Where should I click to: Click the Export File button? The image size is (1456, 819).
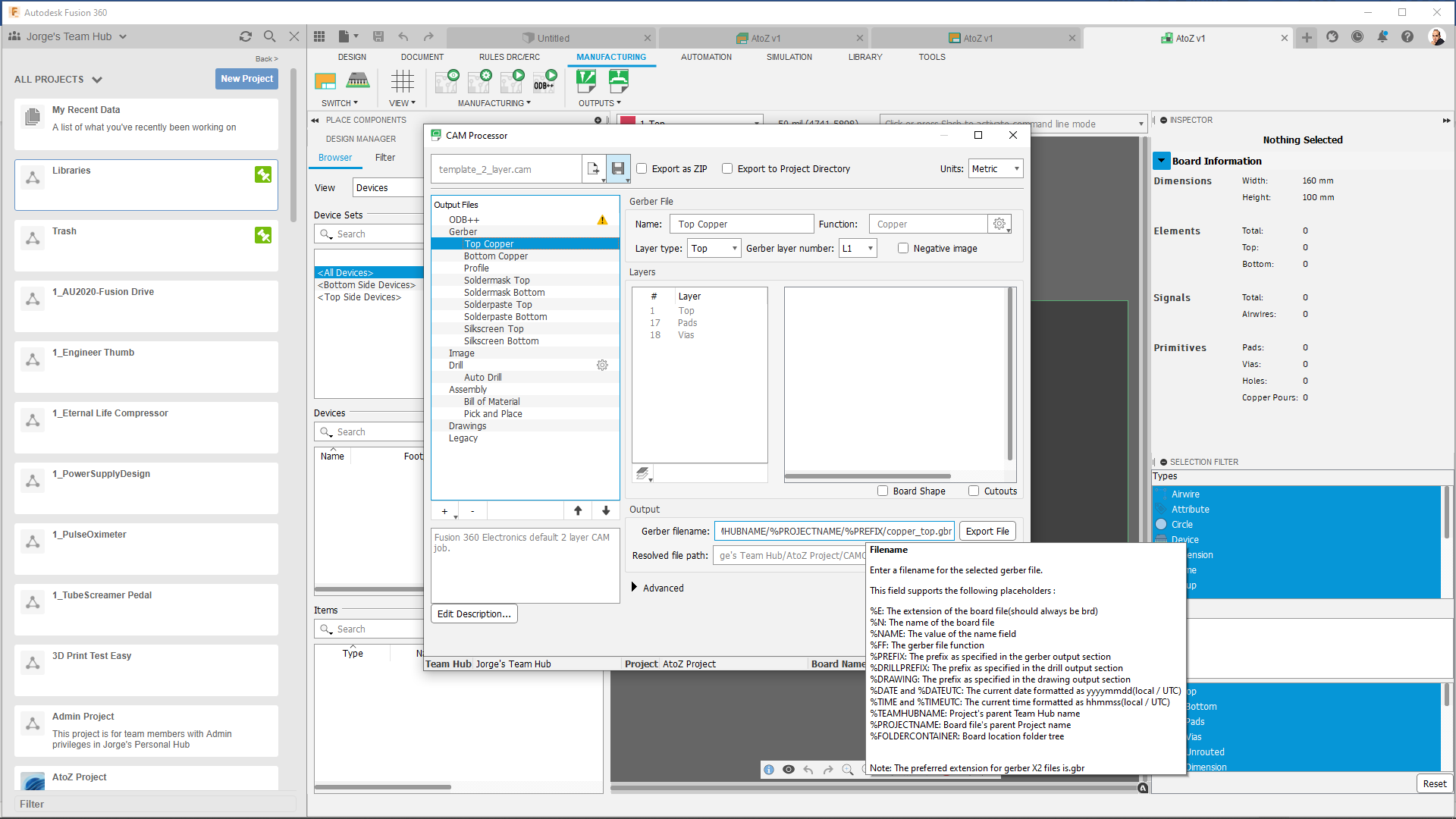[987, 531]
